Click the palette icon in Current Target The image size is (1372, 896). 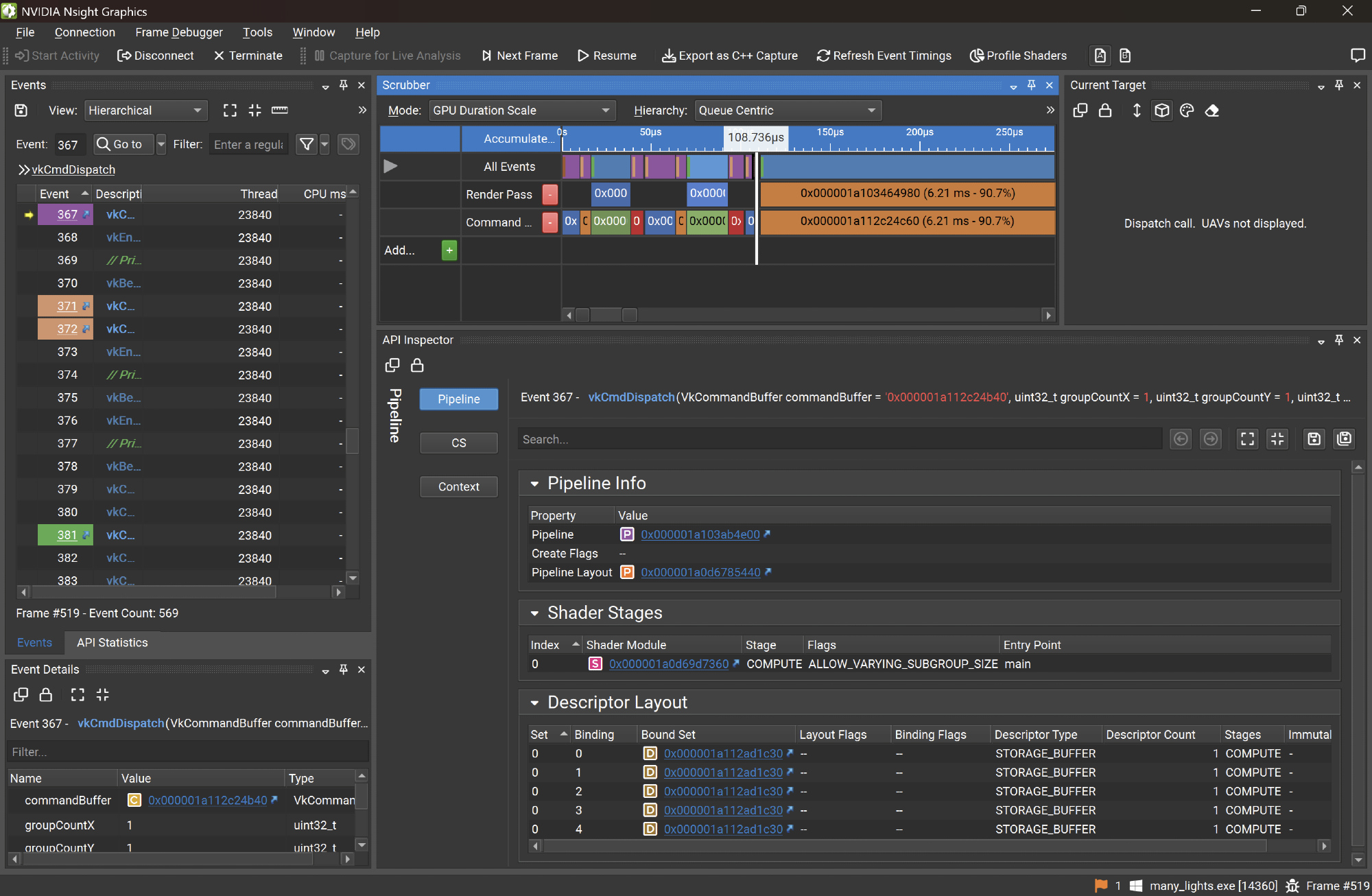[1187, 110]
